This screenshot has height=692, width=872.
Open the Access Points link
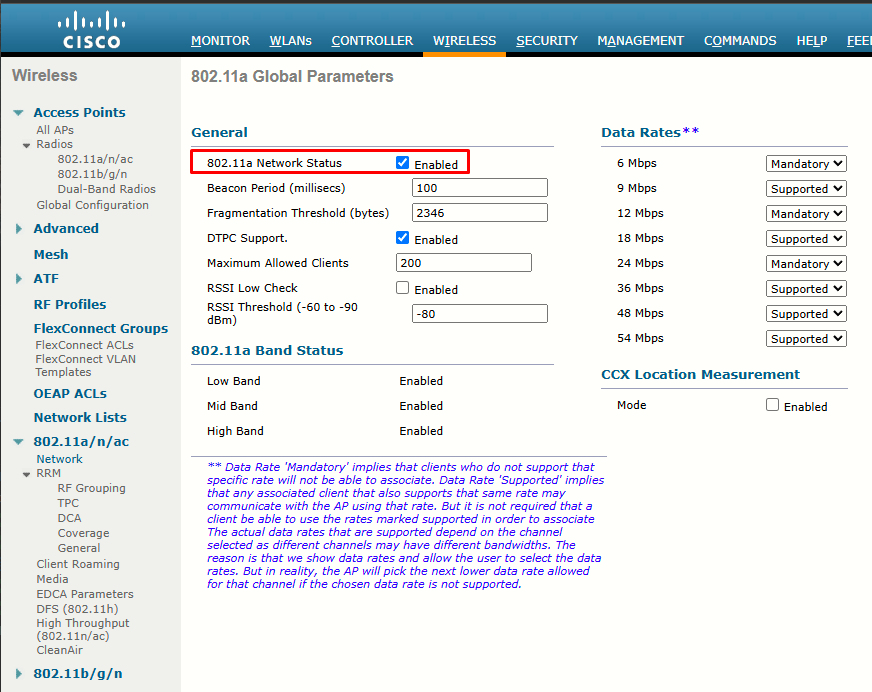80,112
